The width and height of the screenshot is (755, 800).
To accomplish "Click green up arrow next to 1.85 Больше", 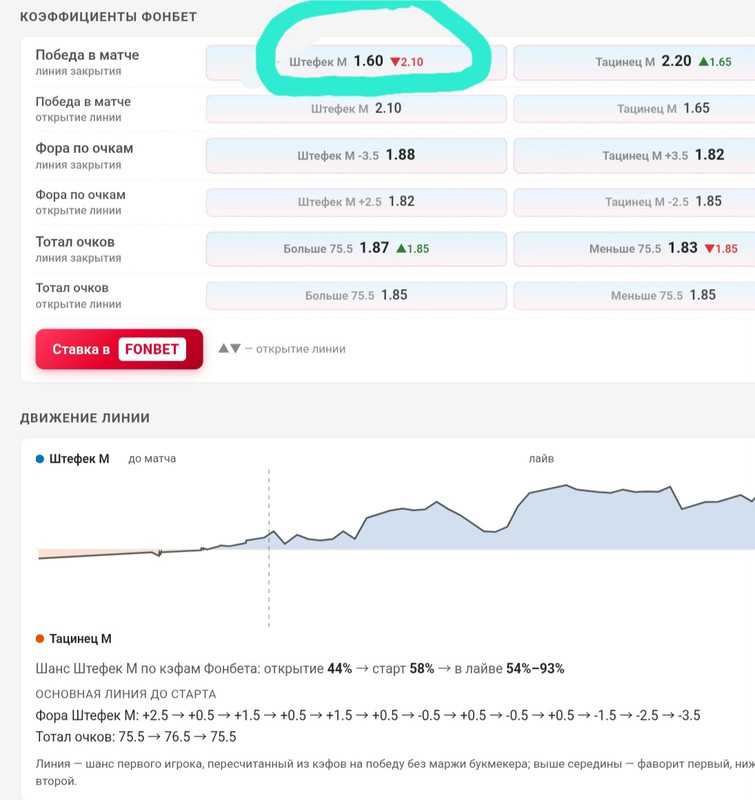I will point(401,248).
